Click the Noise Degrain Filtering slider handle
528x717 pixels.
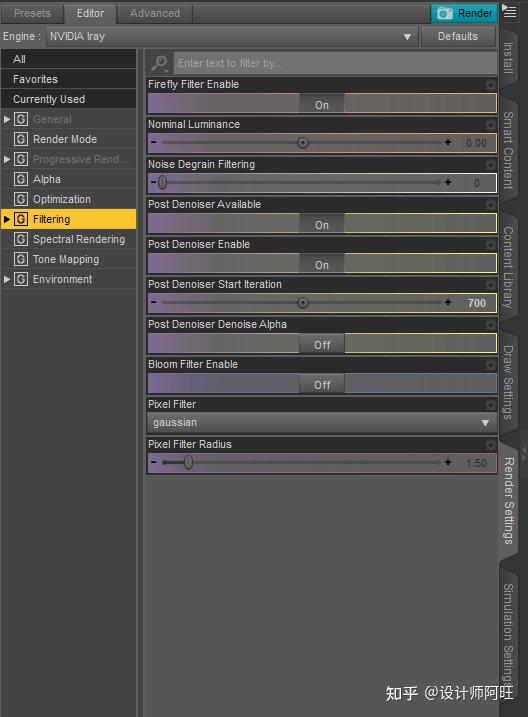(163, 182)
